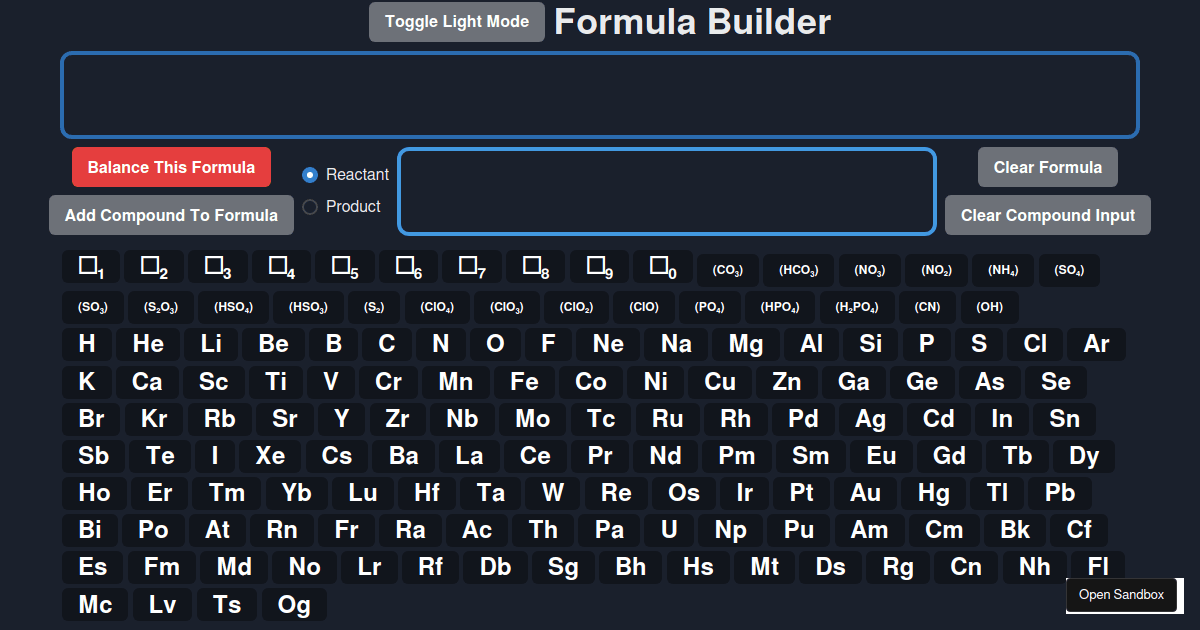
Task: Insert the ammonium (NH4) ion
Action: [x=1003, y=270]
